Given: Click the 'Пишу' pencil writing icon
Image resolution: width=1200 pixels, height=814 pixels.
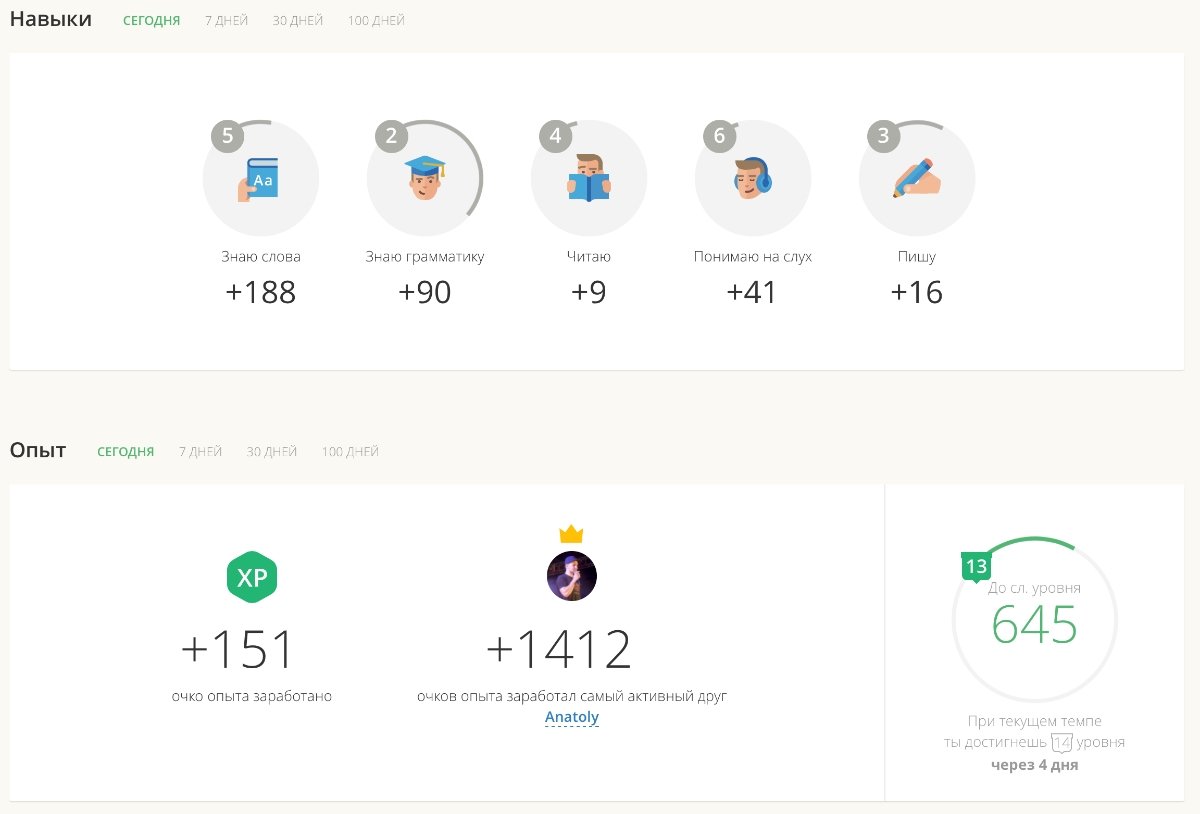Looking at the screenshot, I should (917, 179).
